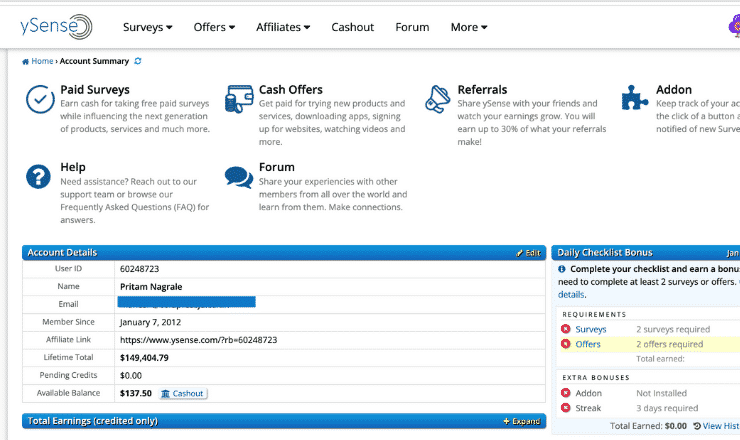Click the bank icon on Cashout button
740x440 pixels.
165,394
